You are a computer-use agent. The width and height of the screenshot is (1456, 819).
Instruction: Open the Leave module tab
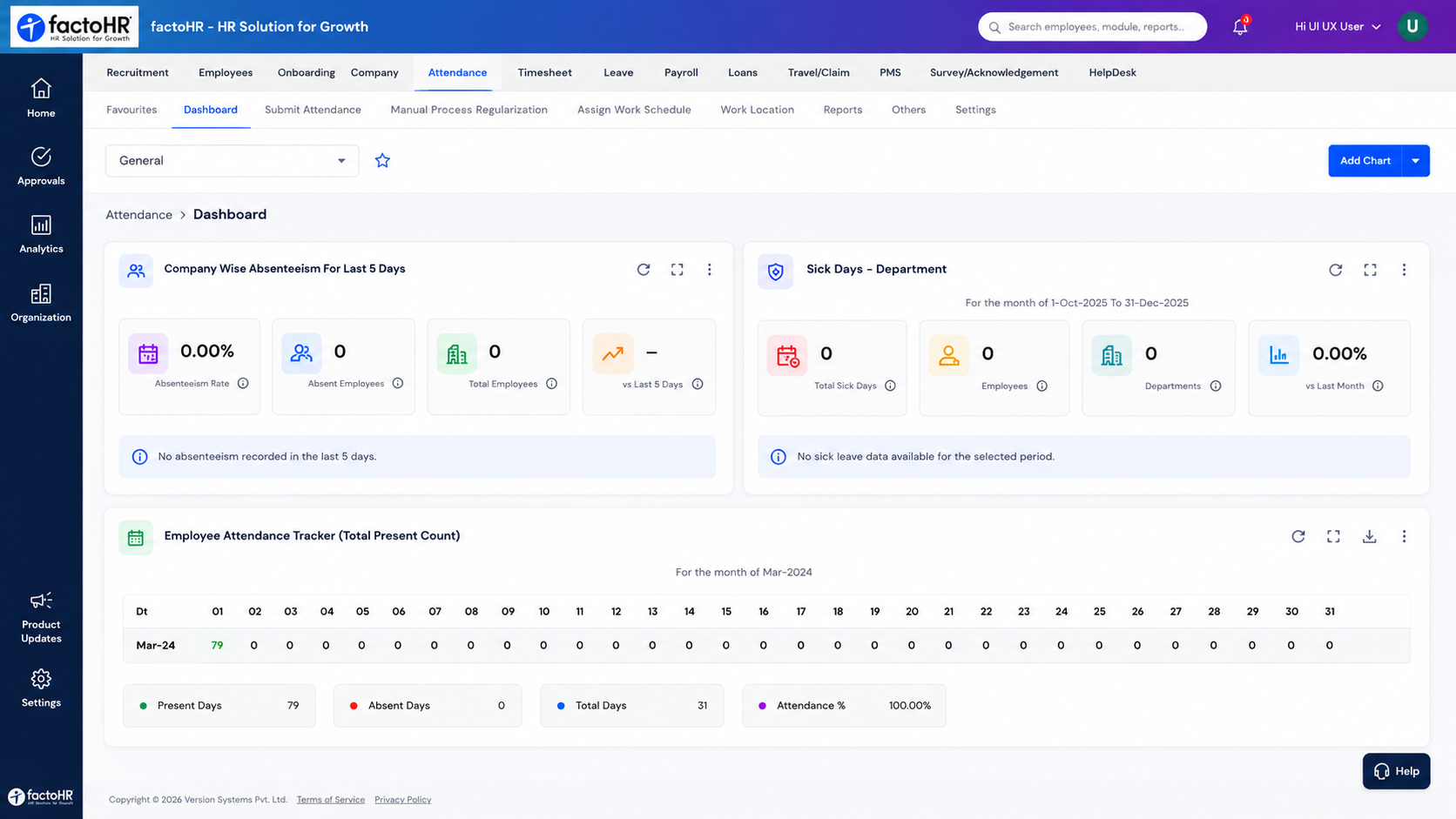(x=618, y=72)
